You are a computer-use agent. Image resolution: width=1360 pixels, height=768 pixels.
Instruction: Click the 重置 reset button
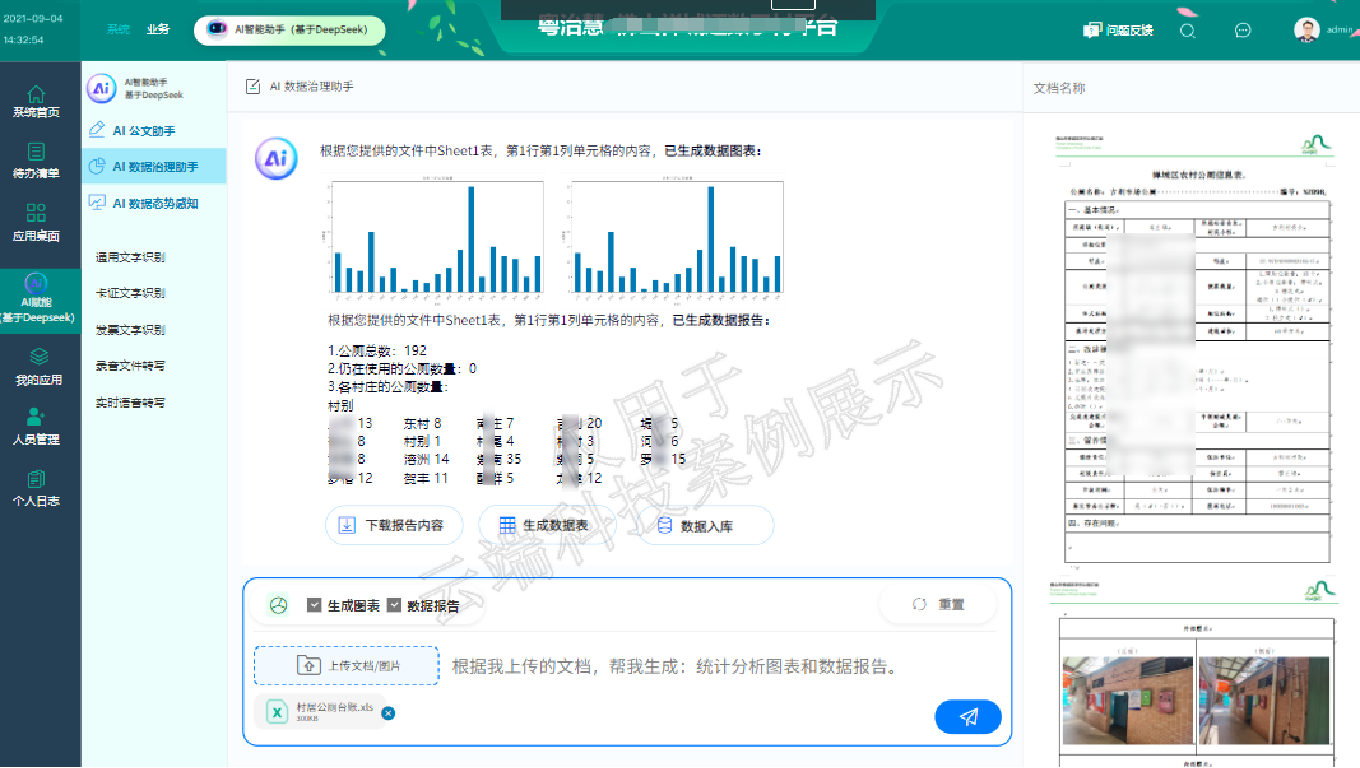click(938, 604)
